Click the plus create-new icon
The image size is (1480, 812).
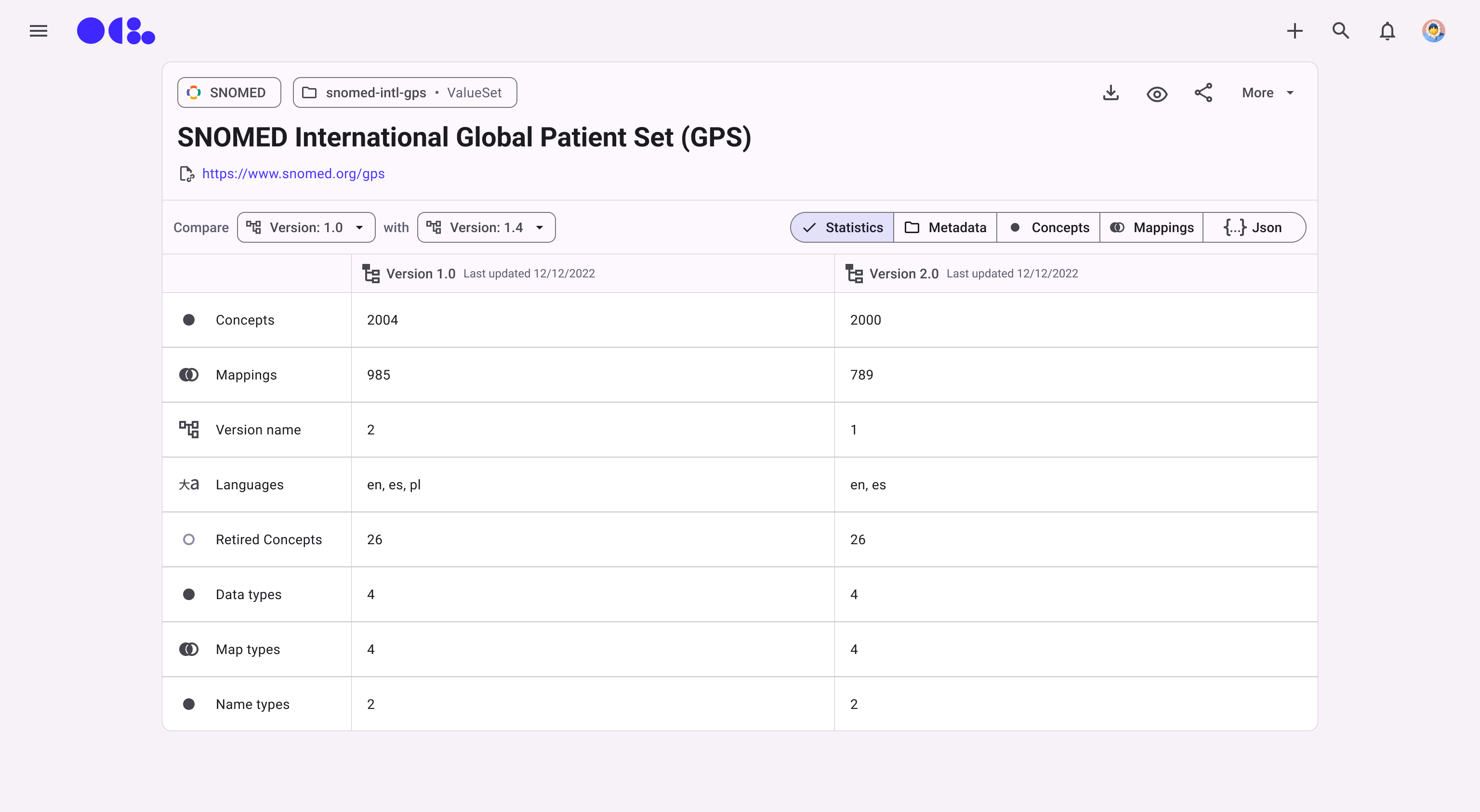[x=1295, y=31]
